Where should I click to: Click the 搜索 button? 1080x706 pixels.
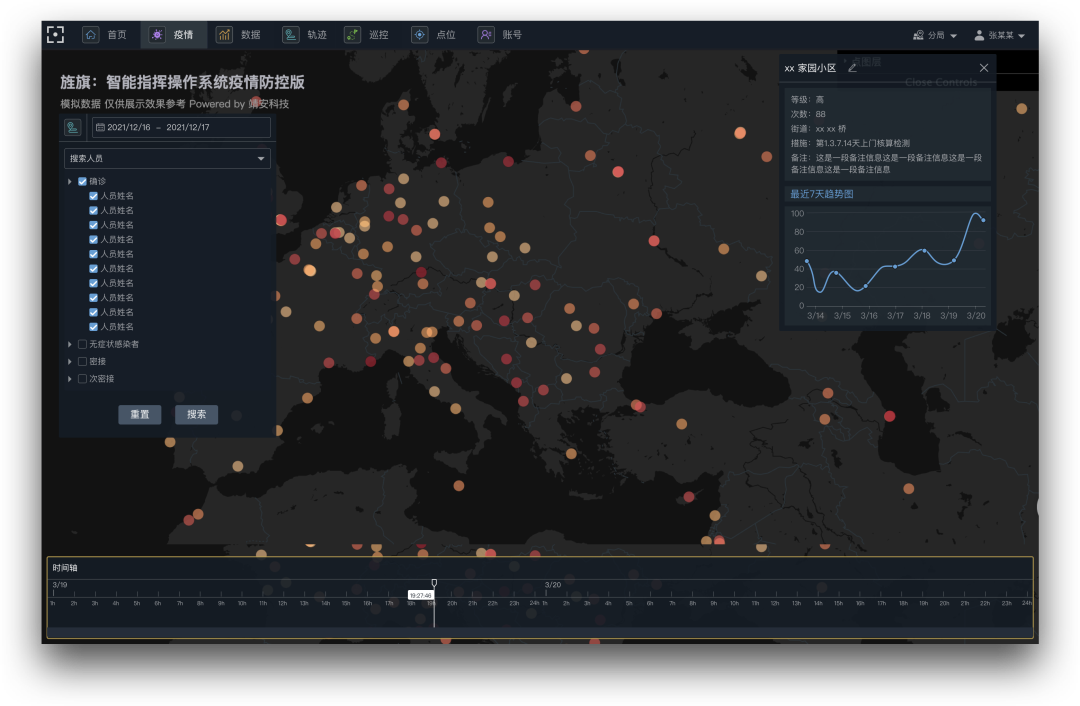196,414
